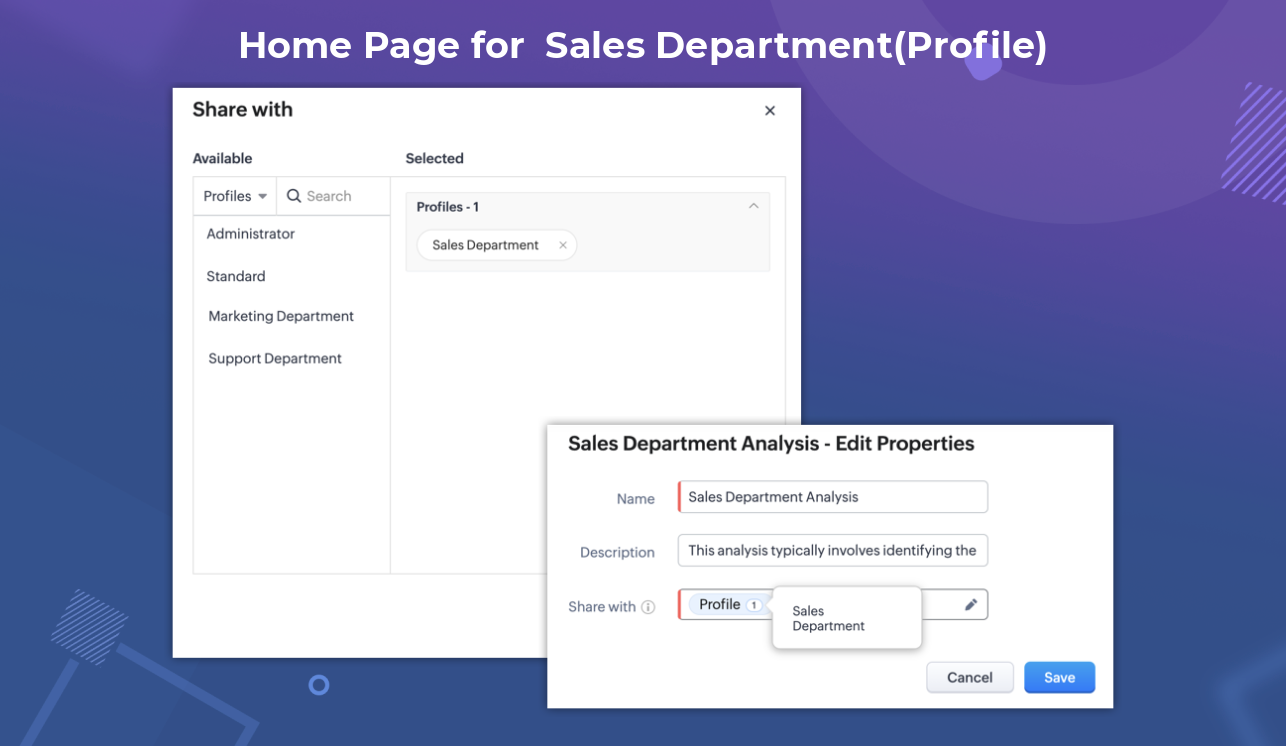The height and width of the screenshot is (746, 1286).
Task: Click the Profiles - 1 group header
Action: pyautogui.click(x=448, y=207)
